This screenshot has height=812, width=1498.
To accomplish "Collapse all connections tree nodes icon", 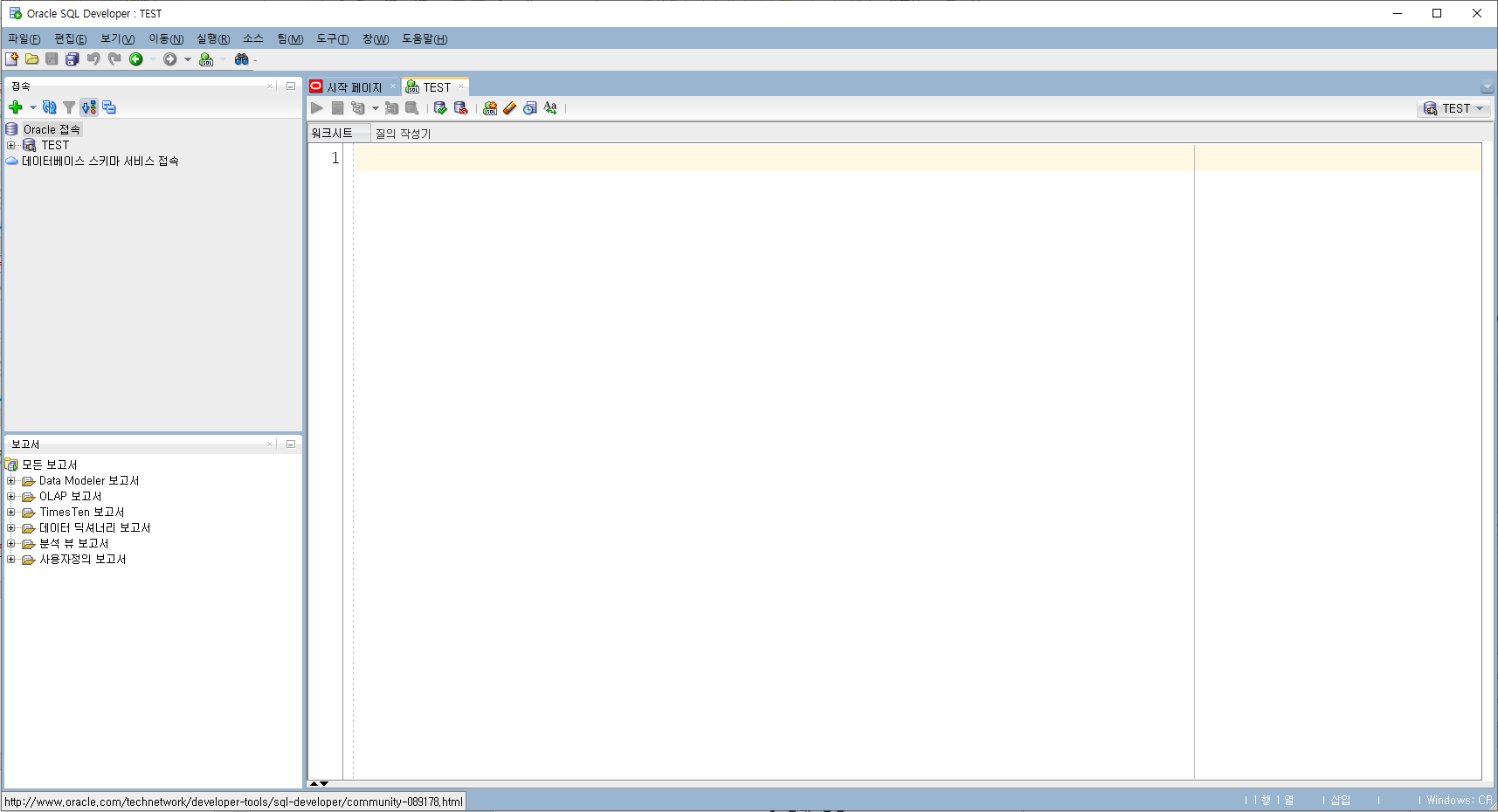I will tap(109, 107).
